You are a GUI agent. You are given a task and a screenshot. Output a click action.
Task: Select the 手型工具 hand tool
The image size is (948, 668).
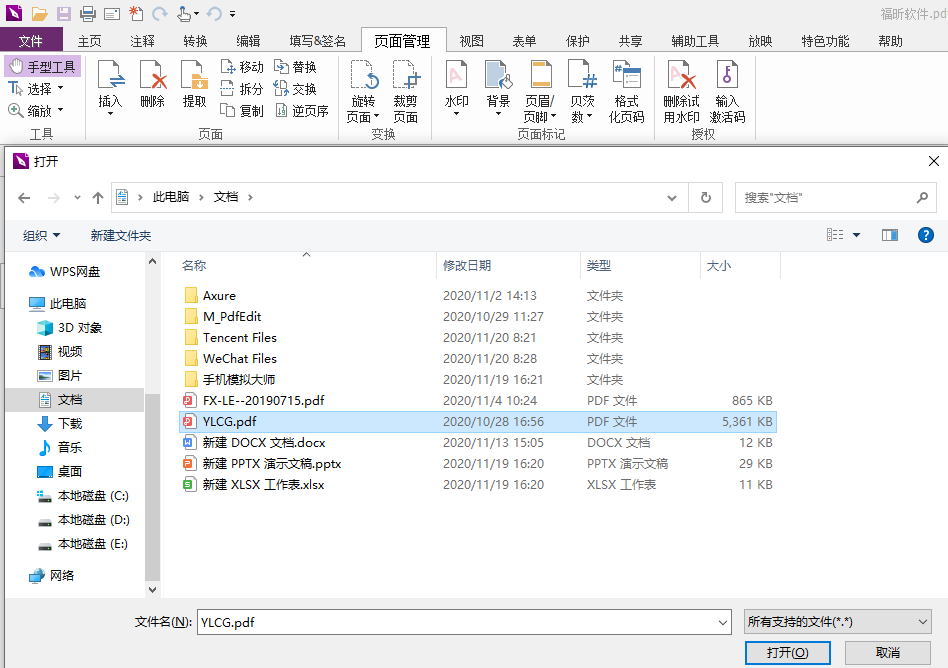click(x=42, y=66)
